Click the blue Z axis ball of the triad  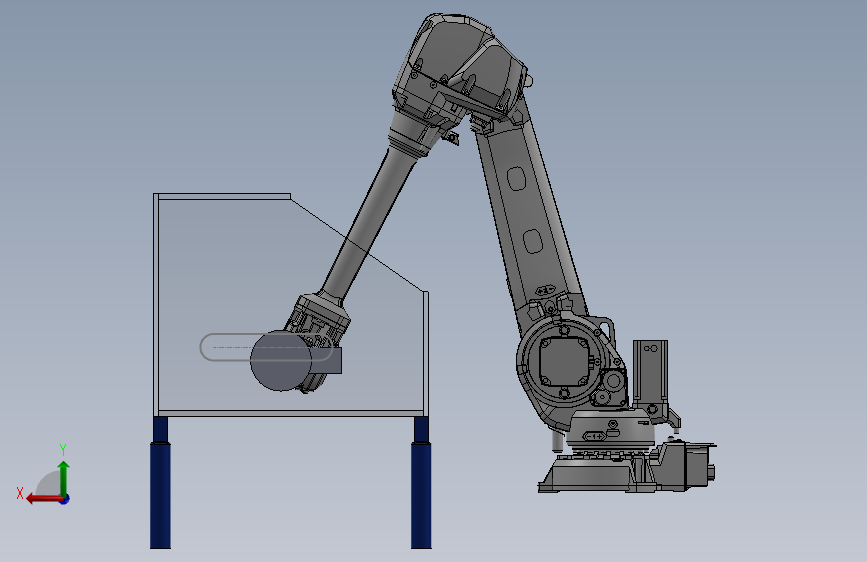point(65,499)
